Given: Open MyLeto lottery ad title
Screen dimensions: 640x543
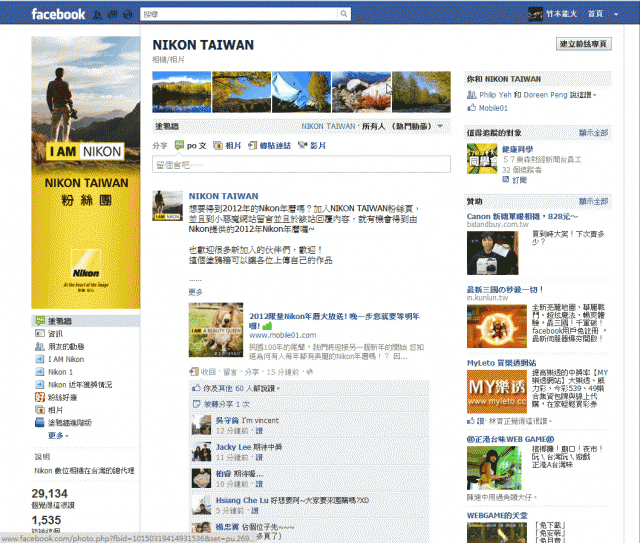Looking at the screenshot, I should click(x=502, y=363).
